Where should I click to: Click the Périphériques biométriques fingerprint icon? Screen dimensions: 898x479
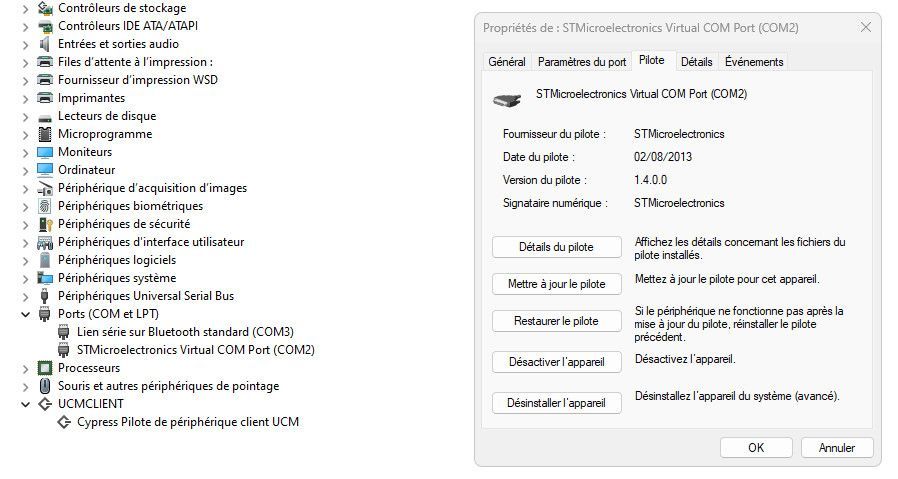44,206
